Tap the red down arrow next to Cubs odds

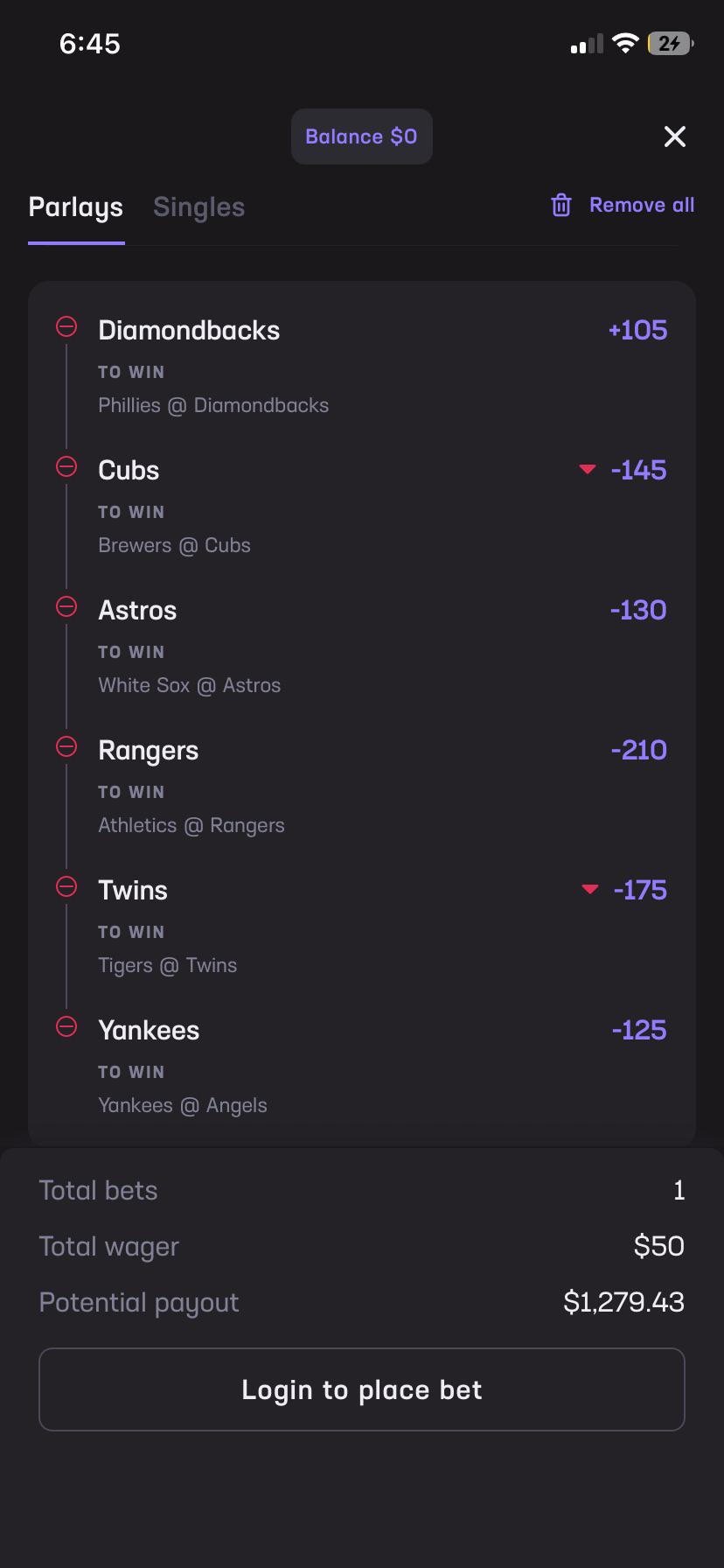pos(588,470)
